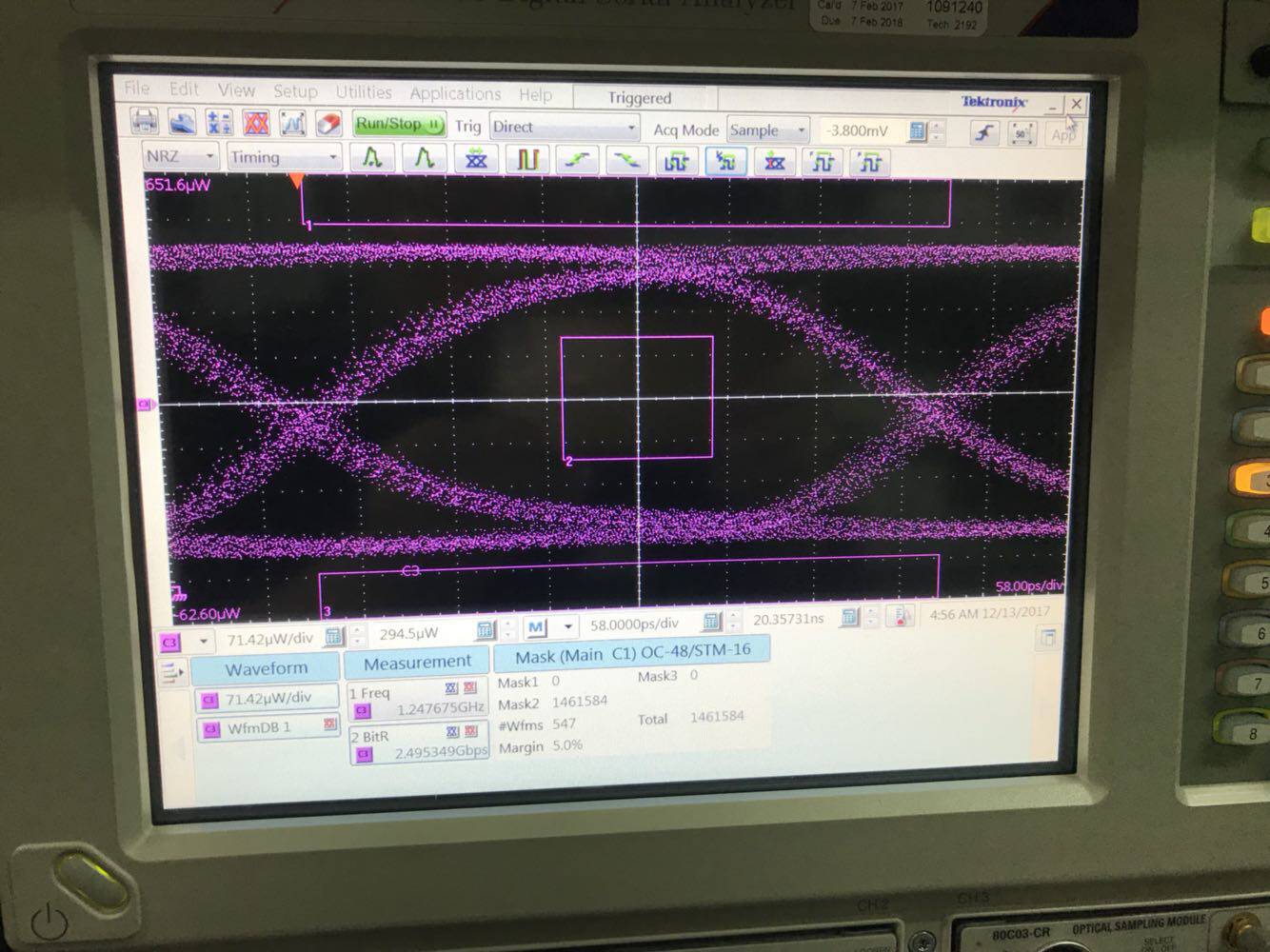Expand the Timing dropdown menu
Image resolution: width=1270 pixels, height=952 pixels.
pyautogui.click(x=282, y=156)
